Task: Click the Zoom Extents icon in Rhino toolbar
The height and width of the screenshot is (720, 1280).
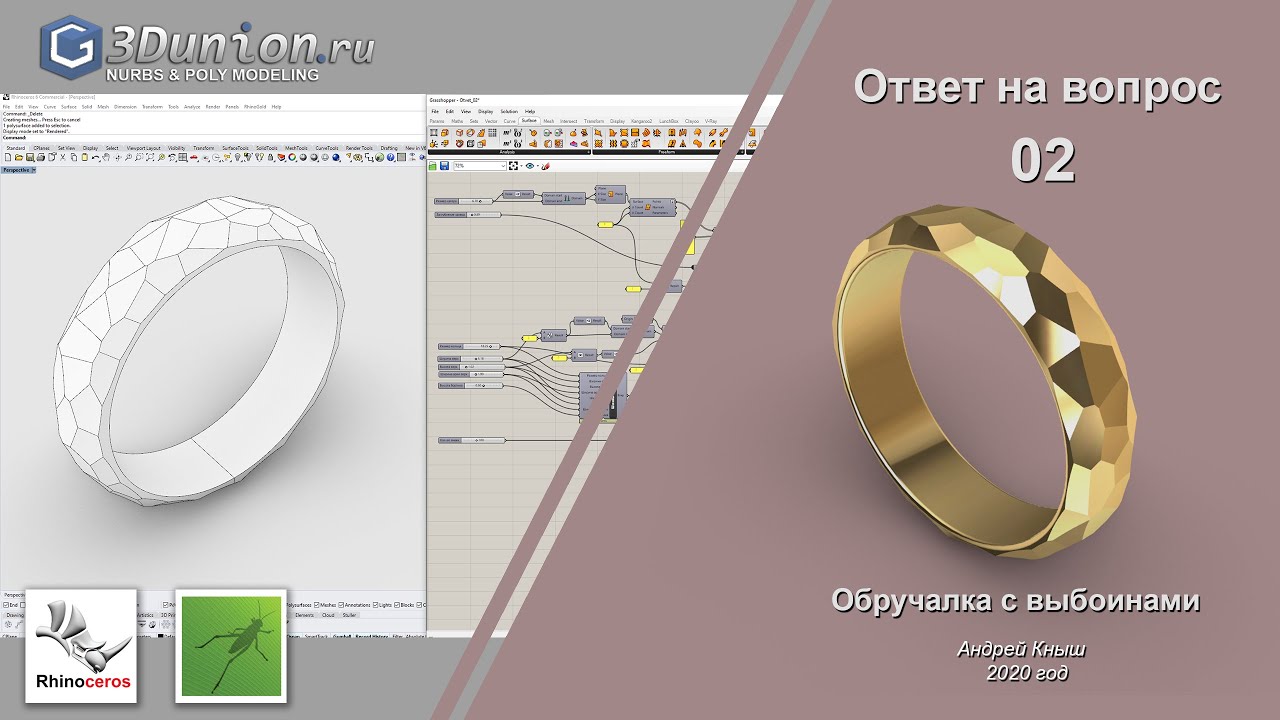Action: click(x=150, y=157)
